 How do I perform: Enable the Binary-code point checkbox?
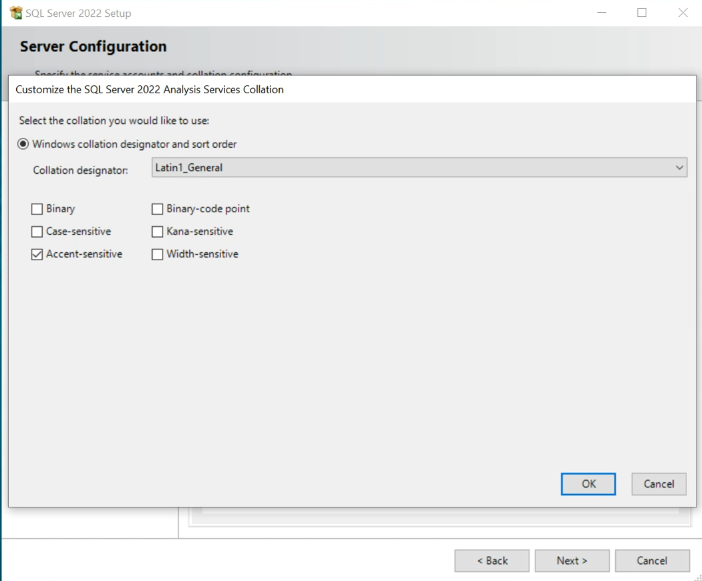click(x=157, y=209)
